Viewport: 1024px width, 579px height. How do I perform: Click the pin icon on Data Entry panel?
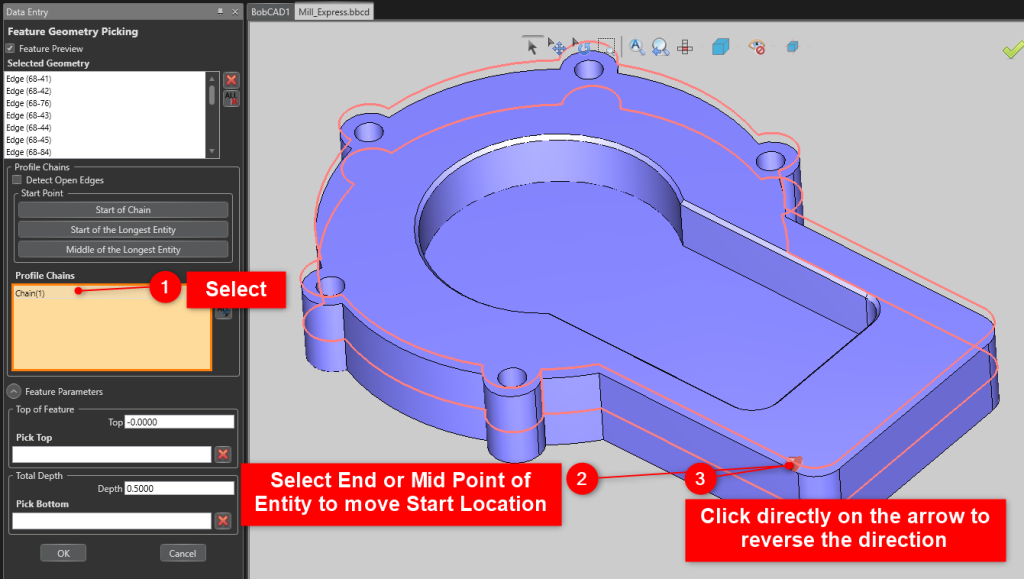pos(222,11)
